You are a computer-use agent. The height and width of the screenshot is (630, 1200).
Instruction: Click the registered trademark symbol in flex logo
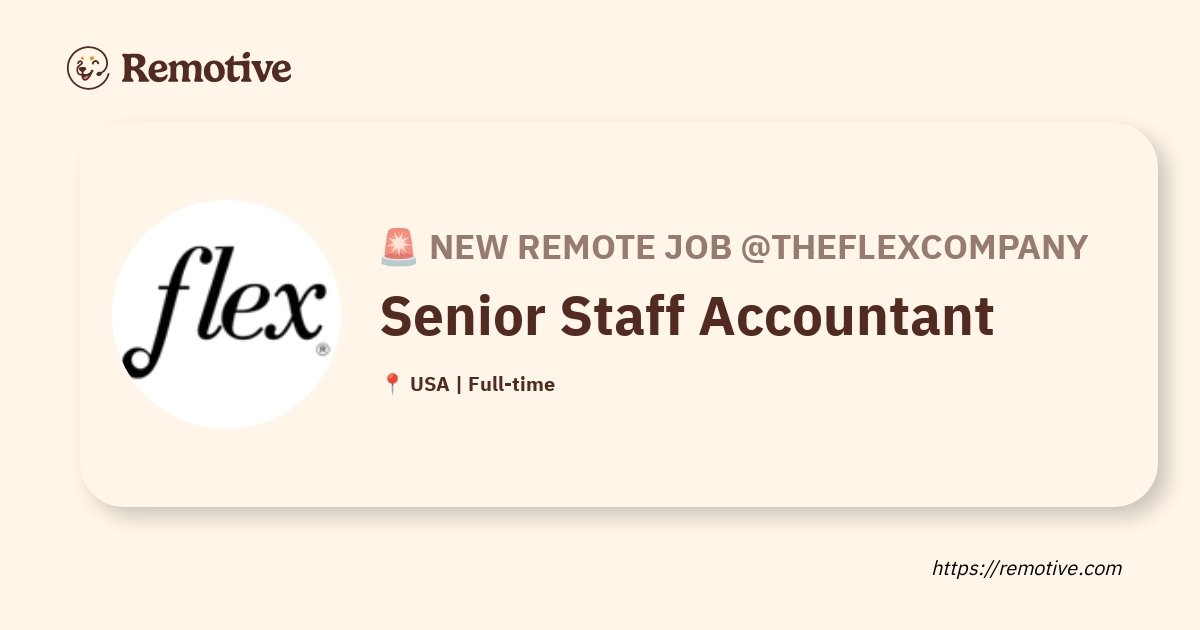322,350
